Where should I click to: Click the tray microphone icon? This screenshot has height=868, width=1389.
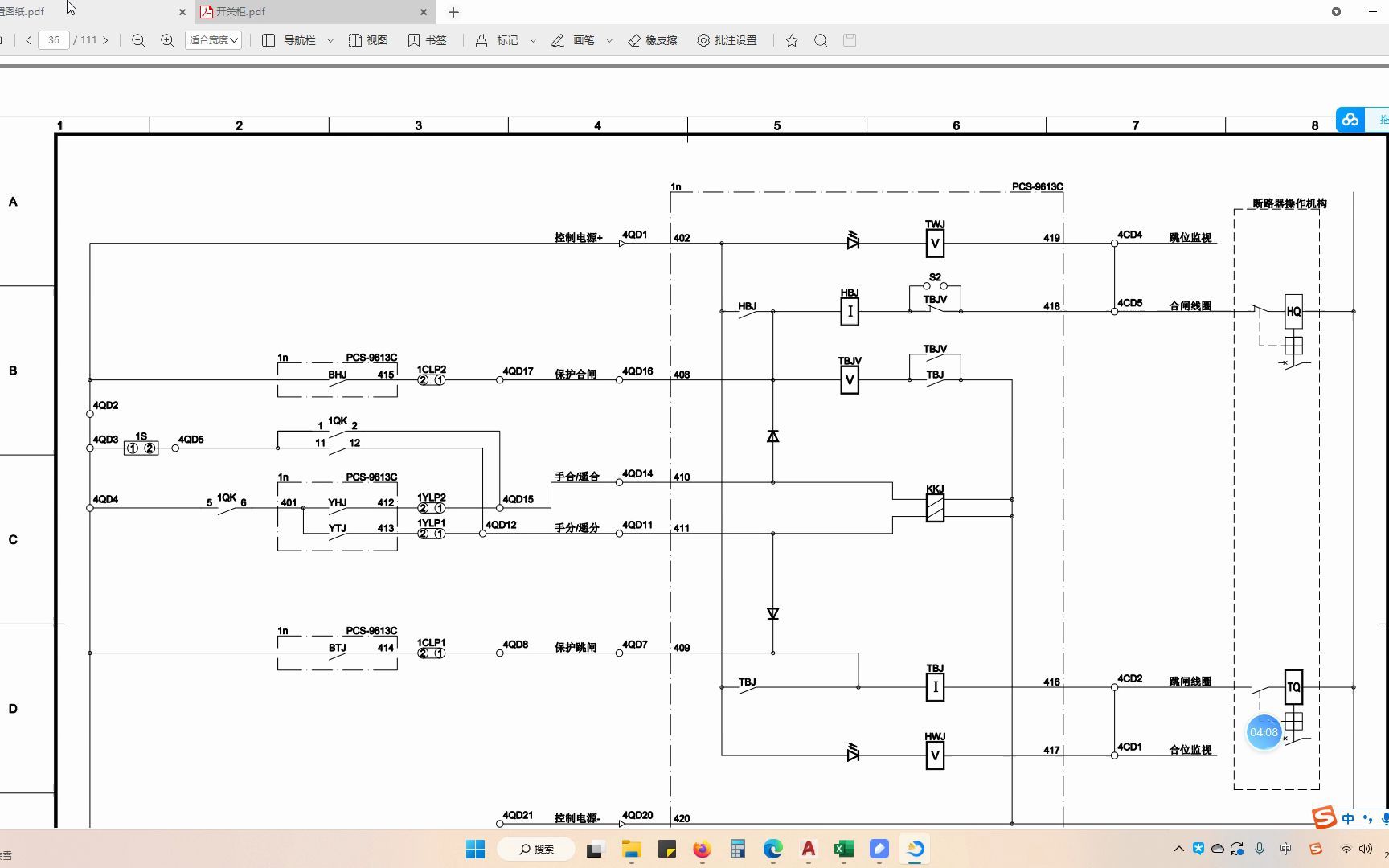point(1260,849)
